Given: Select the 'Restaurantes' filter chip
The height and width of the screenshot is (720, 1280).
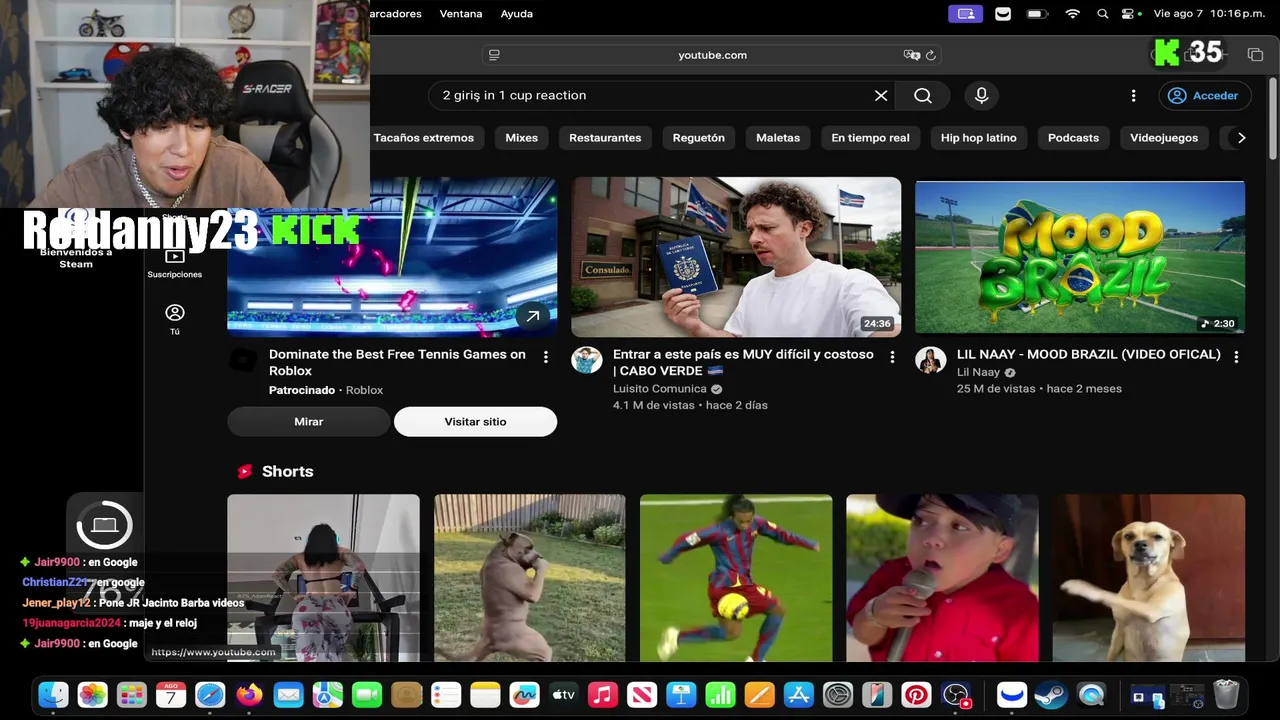Looking at the screenshot, I should (x=605, y=138).
